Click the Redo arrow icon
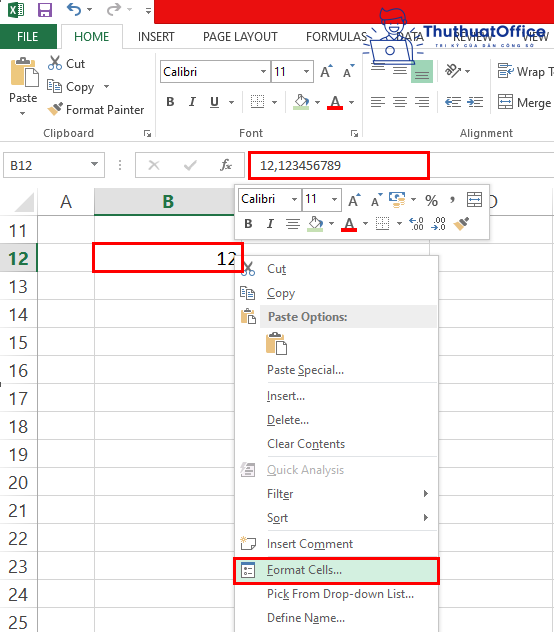 114,9
